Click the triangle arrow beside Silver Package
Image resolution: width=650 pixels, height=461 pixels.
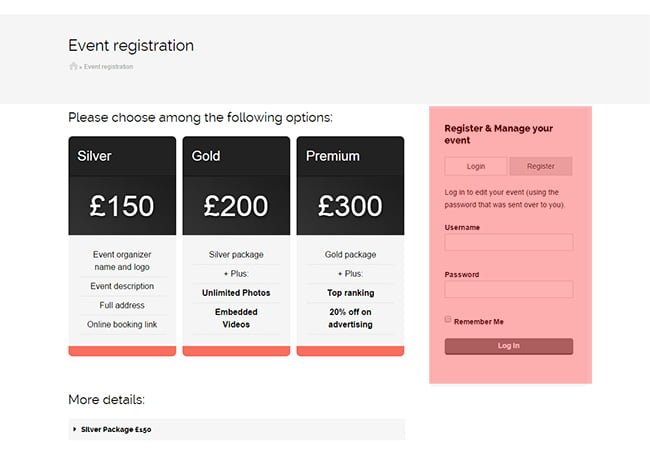75,429
